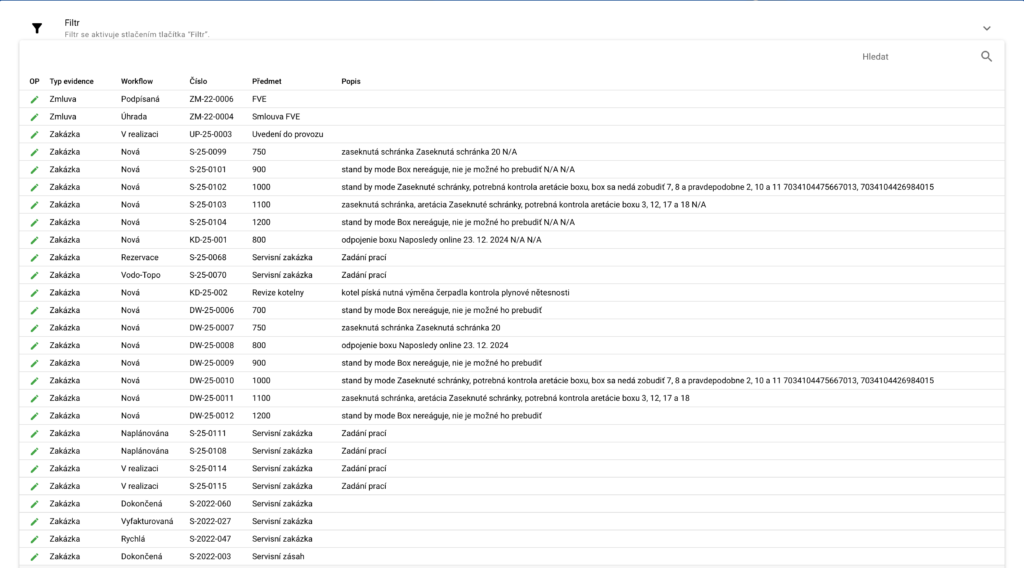This screenshot has height=568, width=1024.
Task: Open editing for S-25-0111 via pencil
Action: point(34,433)
